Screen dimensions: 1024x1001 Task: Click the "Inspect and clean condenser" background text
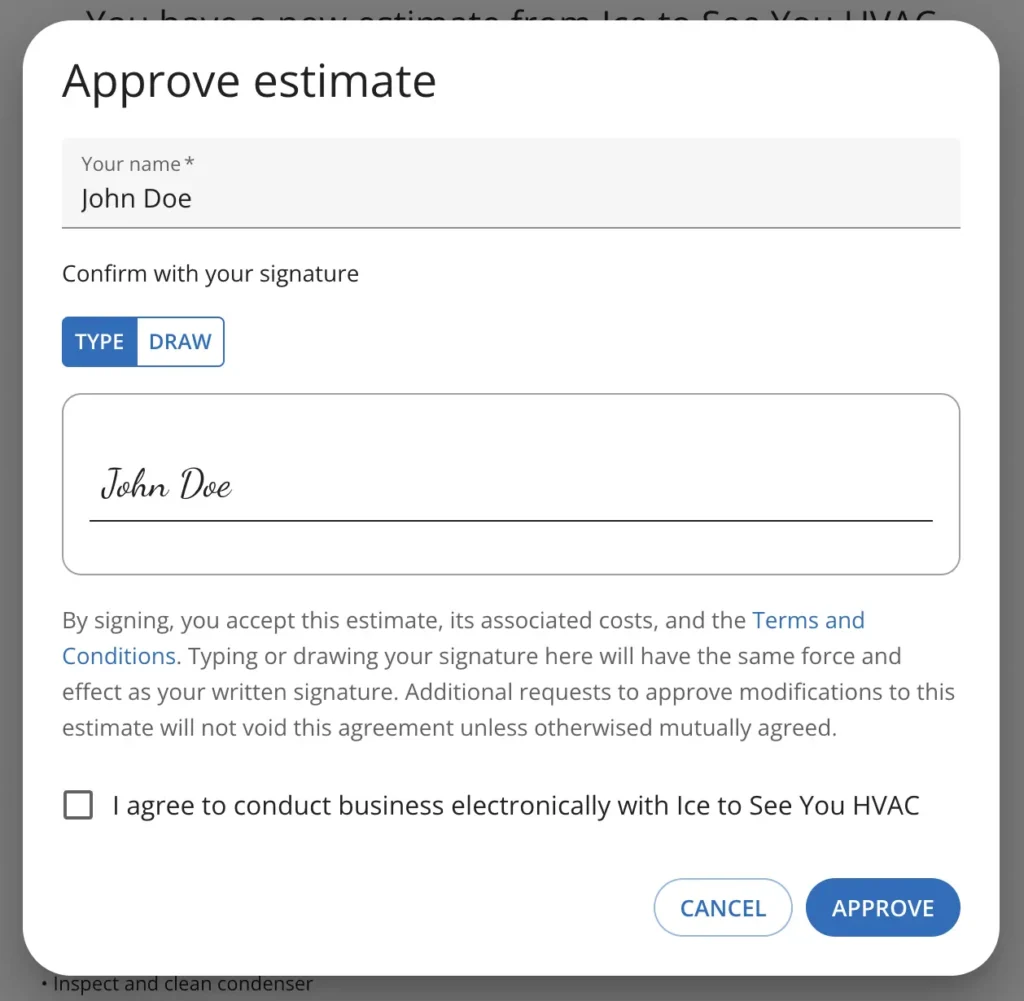(180, 985)
